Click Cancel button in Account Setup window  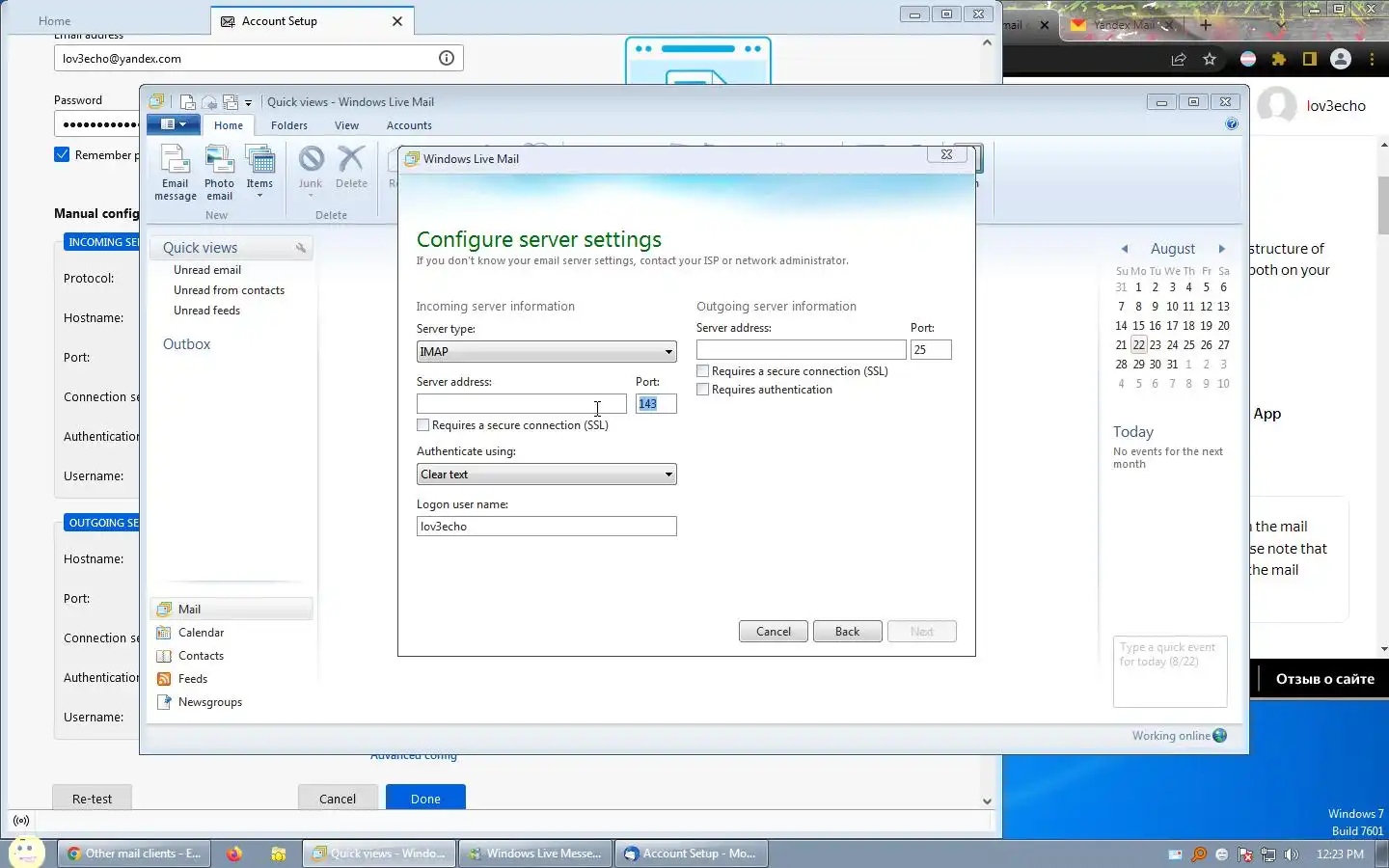coord(338,799)
